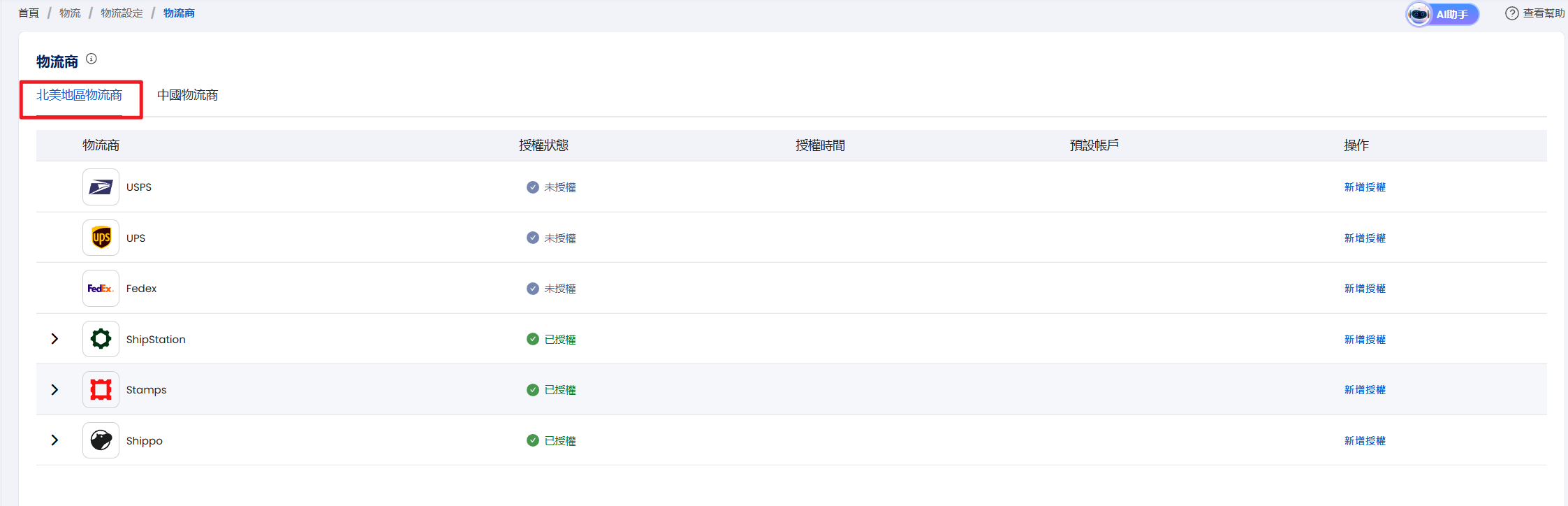The height and width of the screenshot is (506, 1568).
Task: Expand the ShipStation row
Action: click(x=54, y=339)
